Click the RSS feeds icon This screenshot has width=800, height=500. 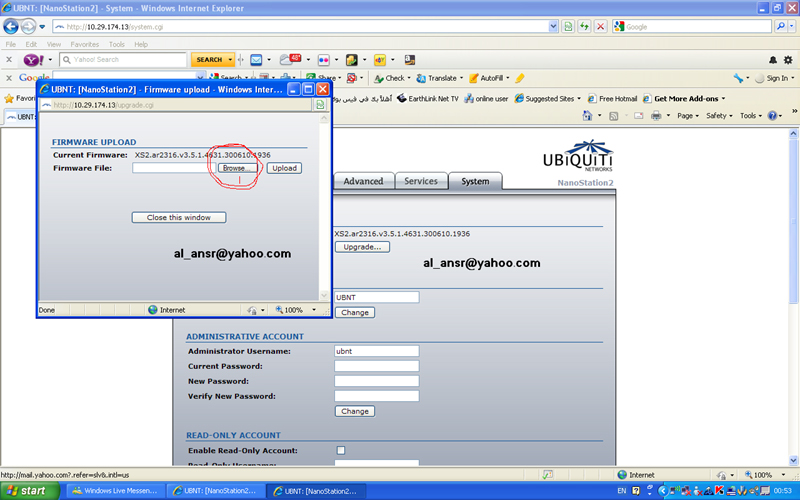[614, 116]
